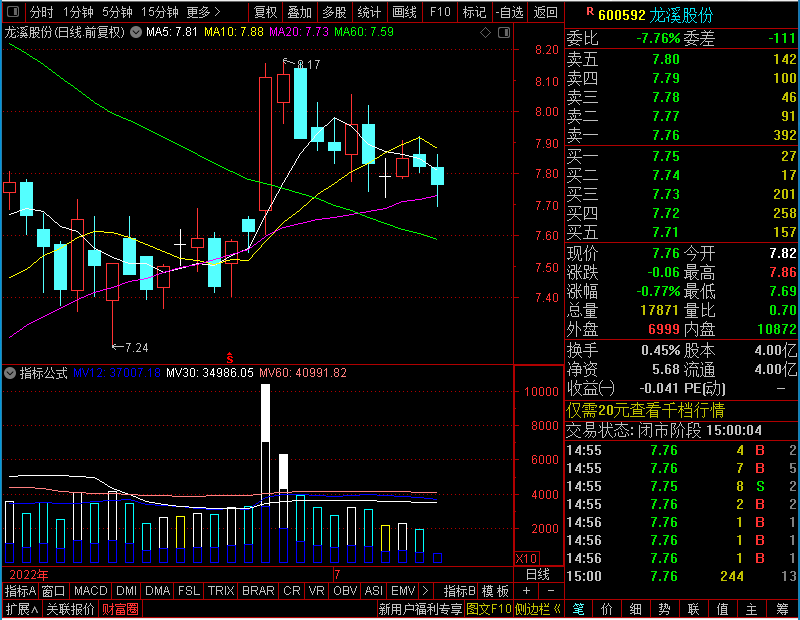Click the 卖一 price 7.76
Screen dimensions: 800x620
(x=666, y=135)
